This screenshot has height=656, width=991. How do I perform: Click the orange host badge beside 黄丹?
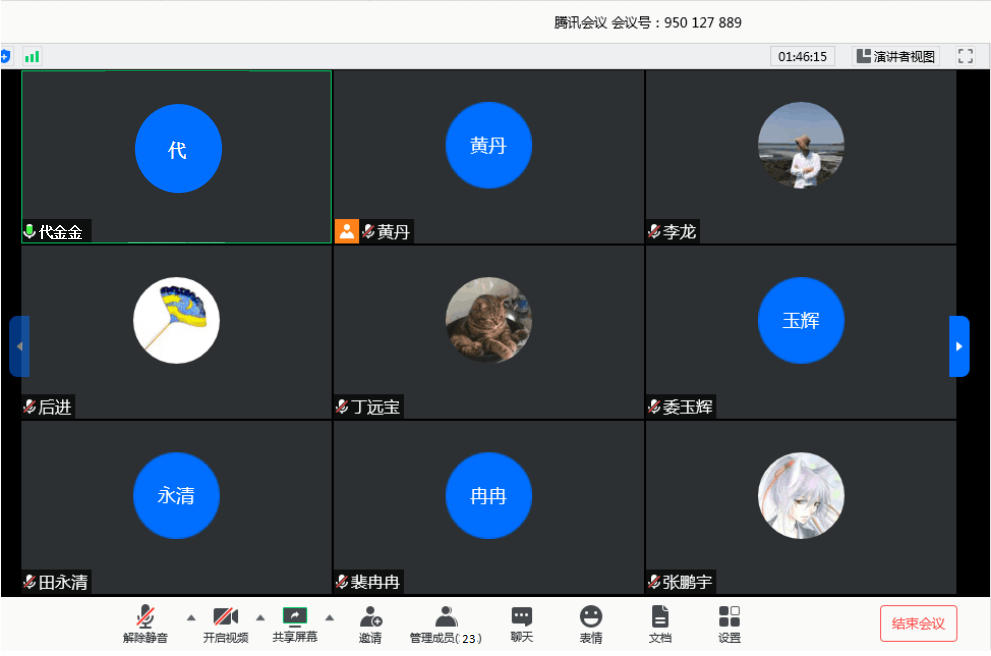click(x=347, y=231)
